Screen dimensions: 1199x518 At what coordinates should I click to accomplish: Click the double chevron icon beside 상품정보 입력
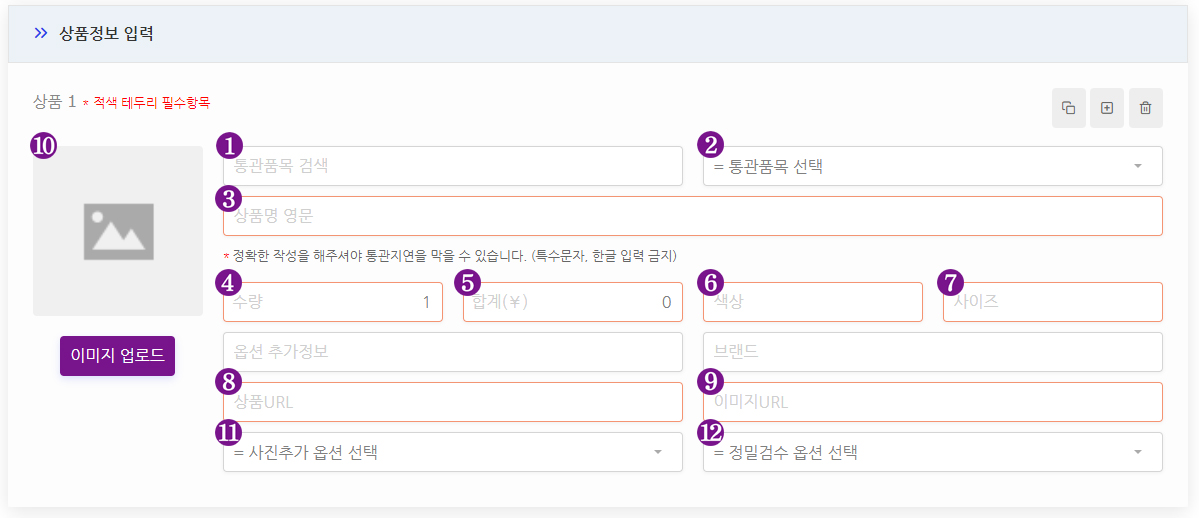point(41,34)
